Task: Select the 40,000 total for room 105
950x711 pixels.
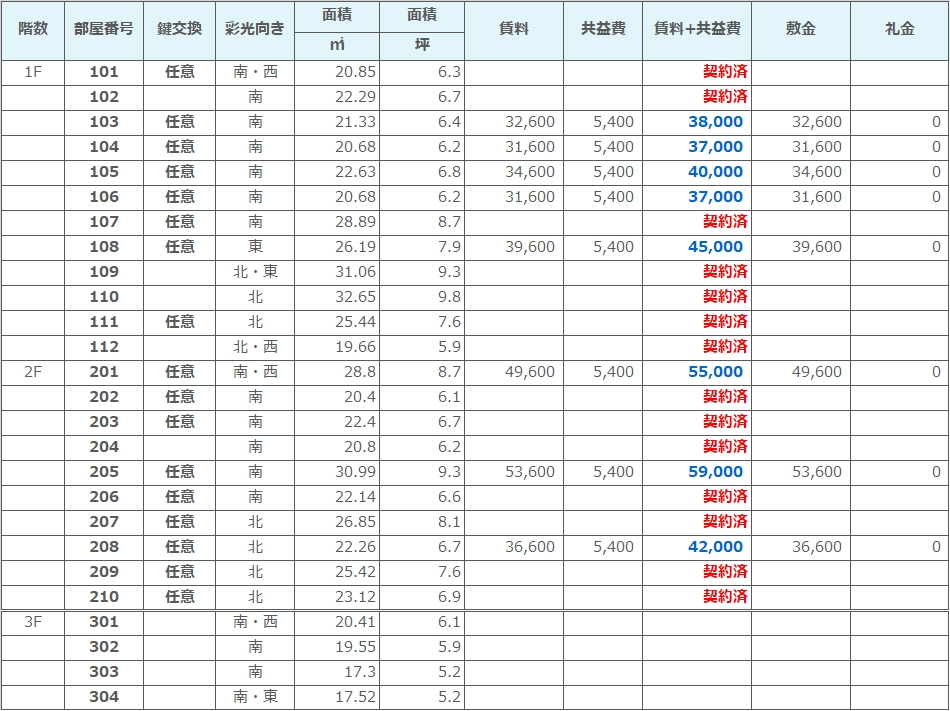Action: point(715,172)
